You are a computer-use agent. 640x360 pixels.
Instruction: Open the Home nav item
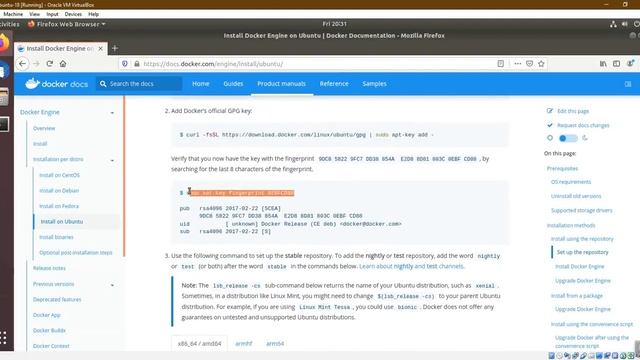pos(200,84)
